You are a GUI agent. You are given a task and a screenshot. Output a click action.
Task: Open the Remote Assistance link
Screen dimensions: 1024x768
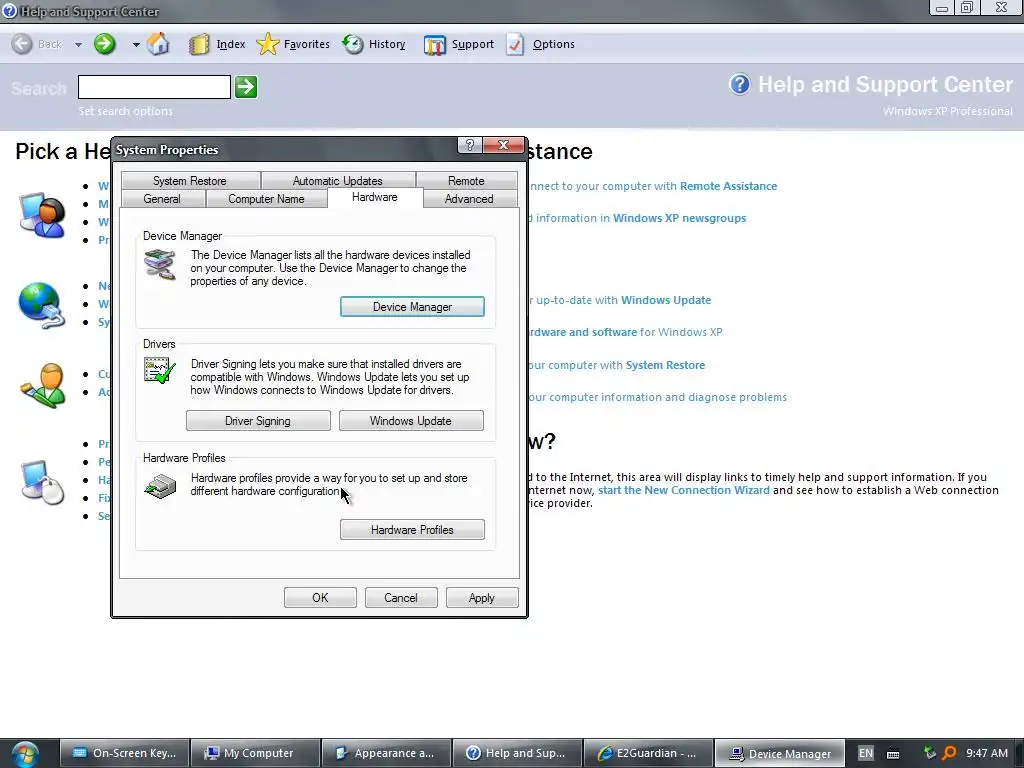pyautogui.click(x=728, y=186)
